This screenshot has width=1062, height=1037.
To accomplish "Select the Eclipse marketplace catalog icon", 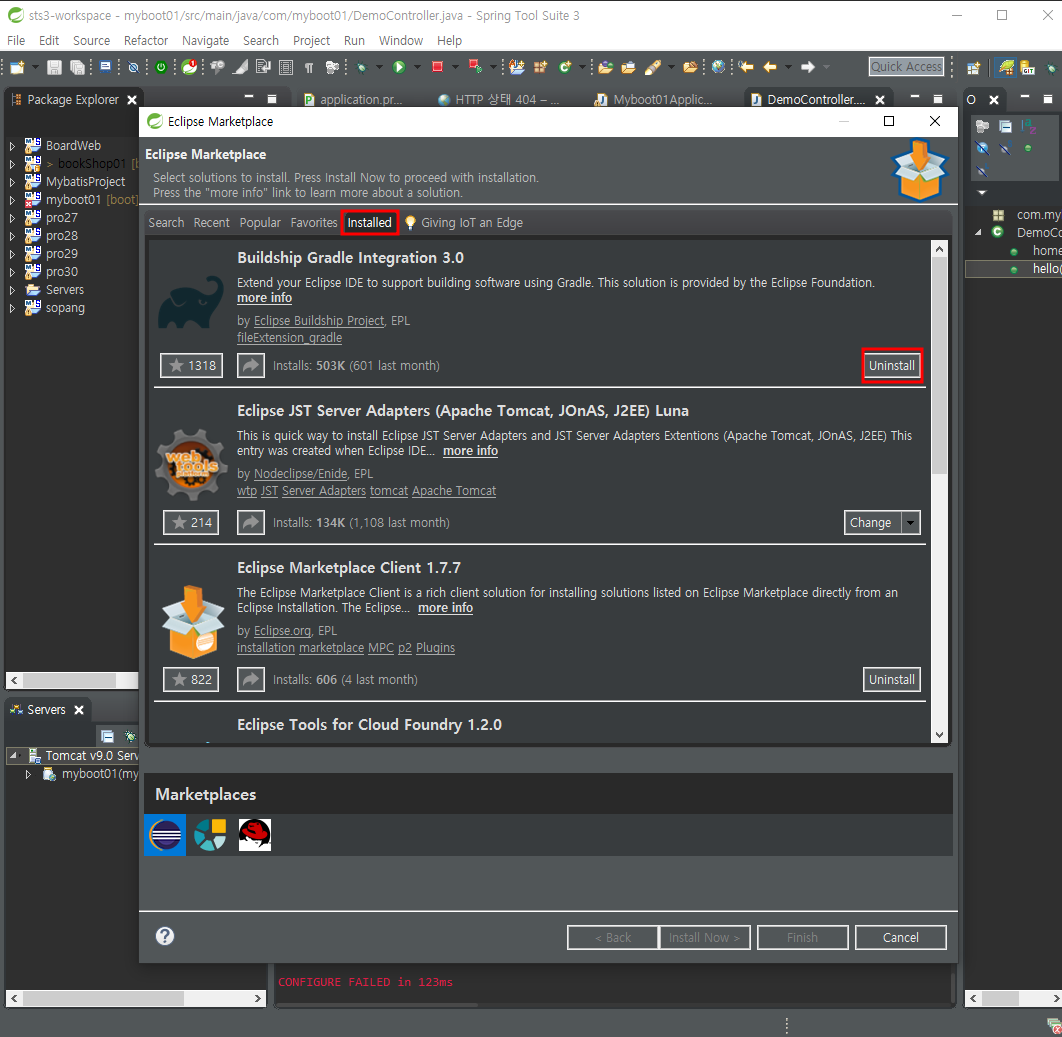I will tap(165, 834).
